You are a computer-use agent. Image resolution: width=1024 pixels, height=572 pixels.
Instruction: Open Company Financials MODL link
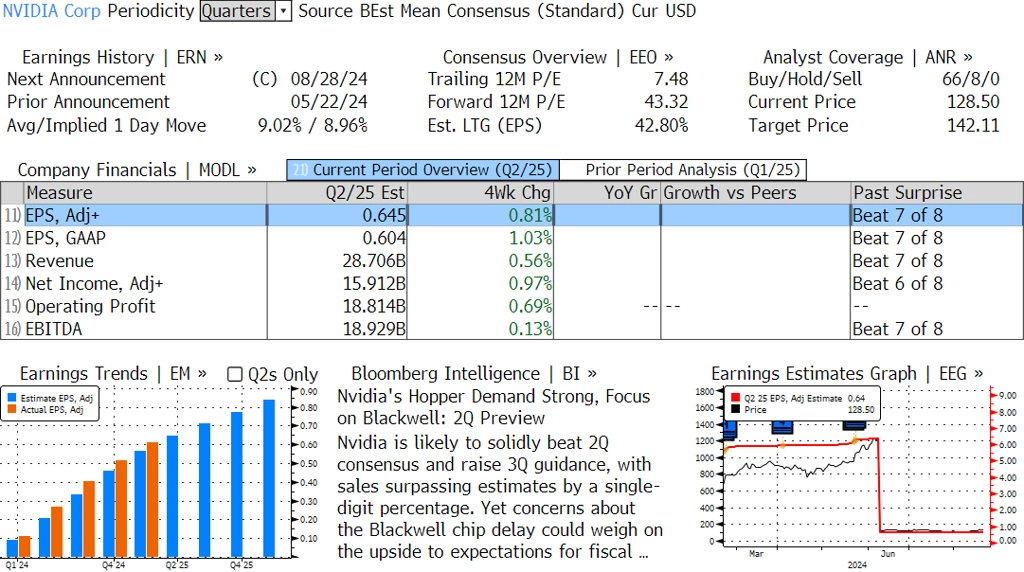pos(136,170)
